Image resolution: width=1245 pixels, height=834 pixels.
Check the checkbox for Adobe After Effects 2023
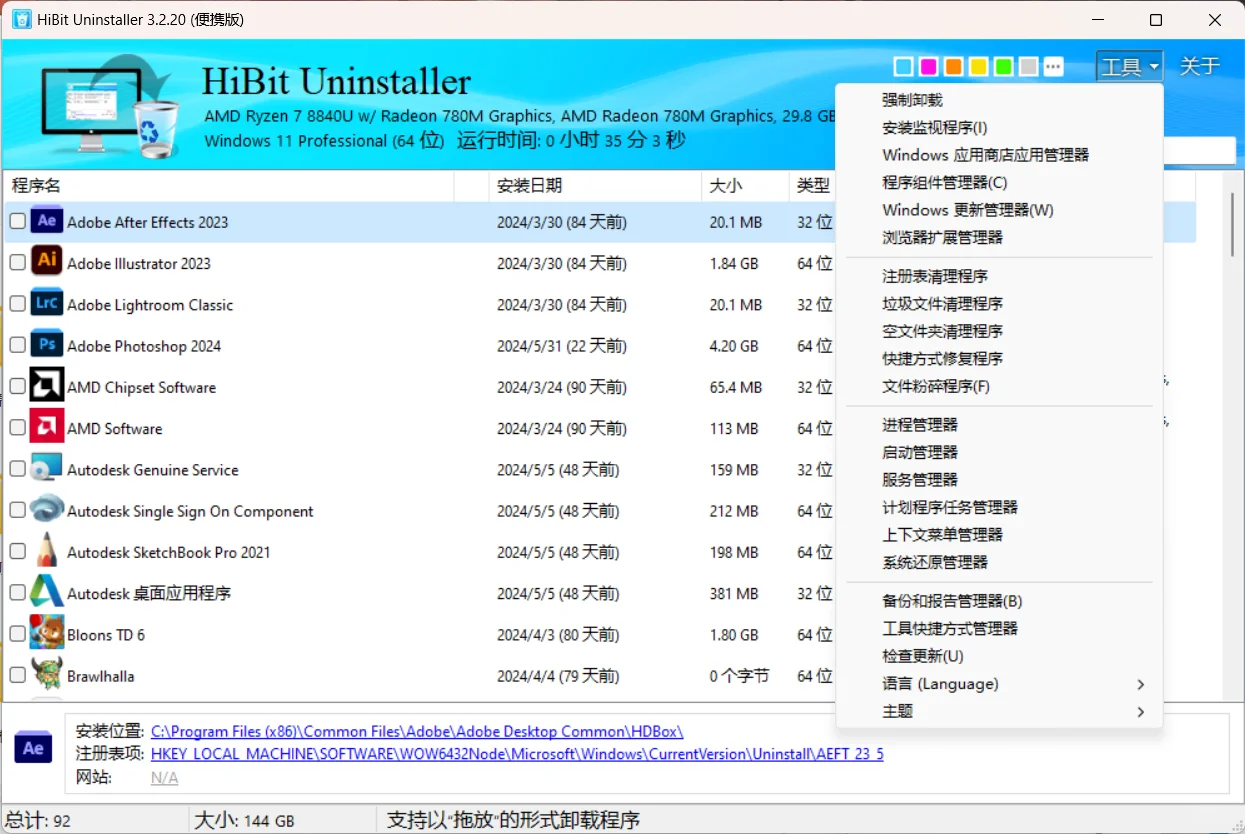click(17, 221)
